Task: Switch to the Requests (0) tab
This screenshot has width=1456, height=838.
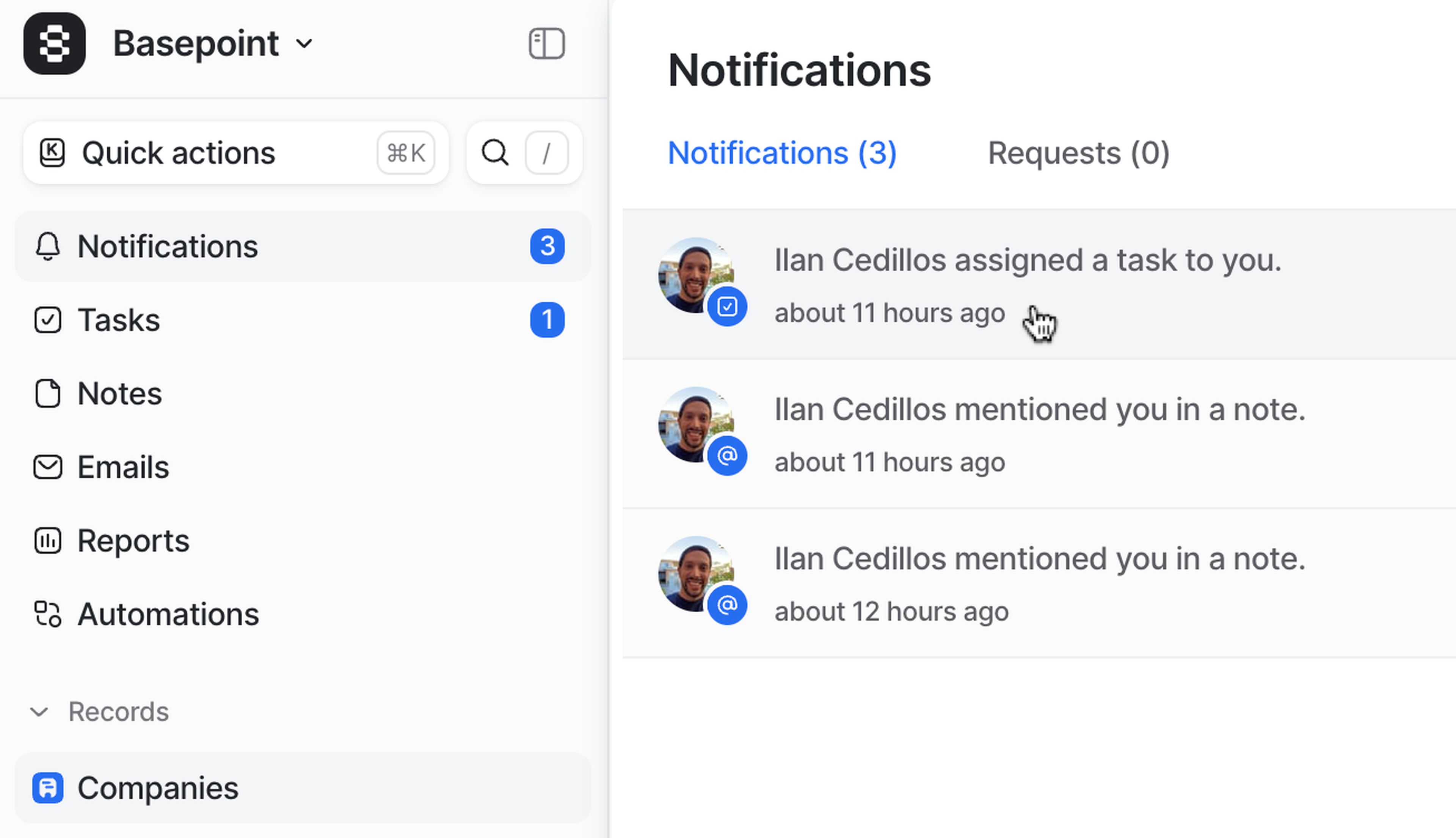Action: pyautogui.click(x=1079, y=153)
